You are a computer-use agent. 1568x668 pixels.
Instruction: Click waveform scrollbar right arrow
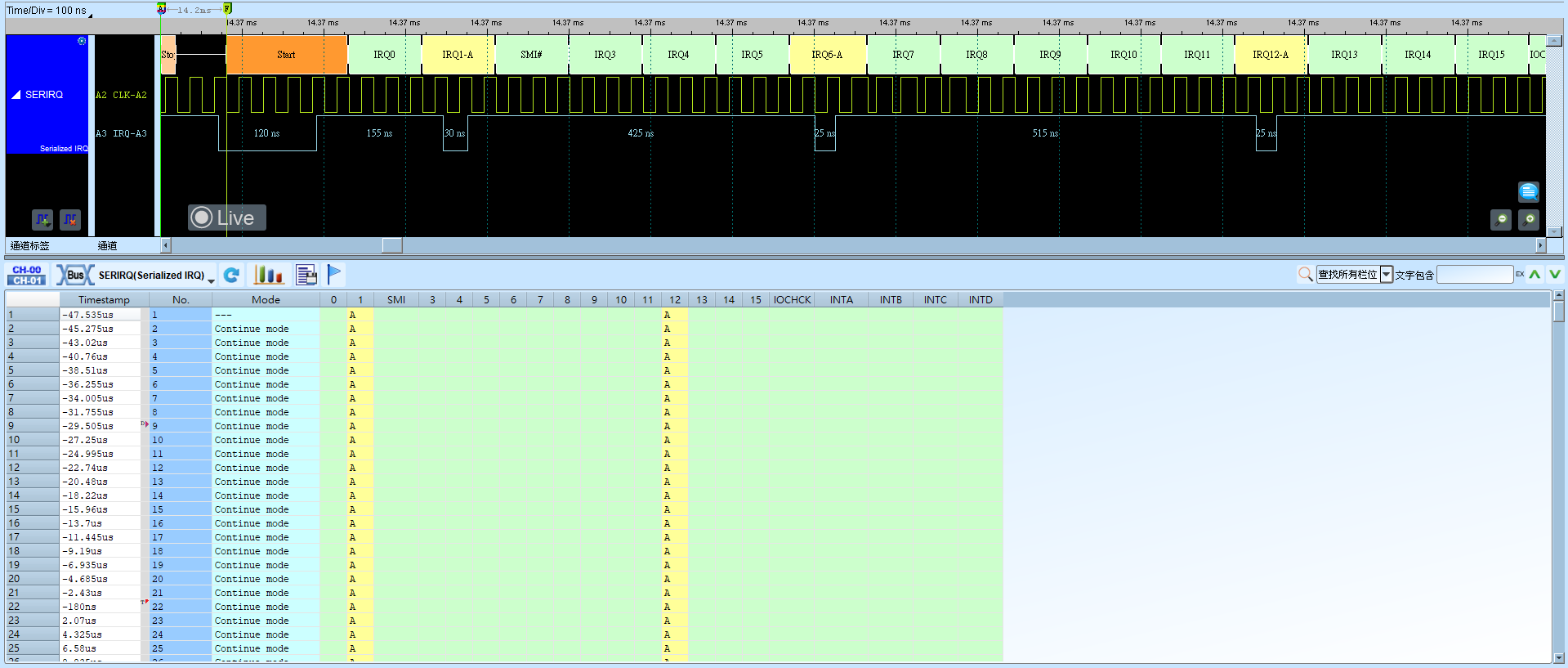coord(1541,245)
